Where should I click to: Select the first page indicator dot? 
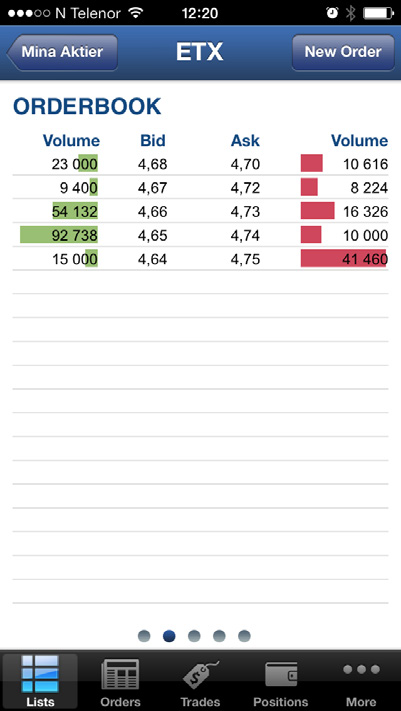pyautogui.click(x=144, y=636)
